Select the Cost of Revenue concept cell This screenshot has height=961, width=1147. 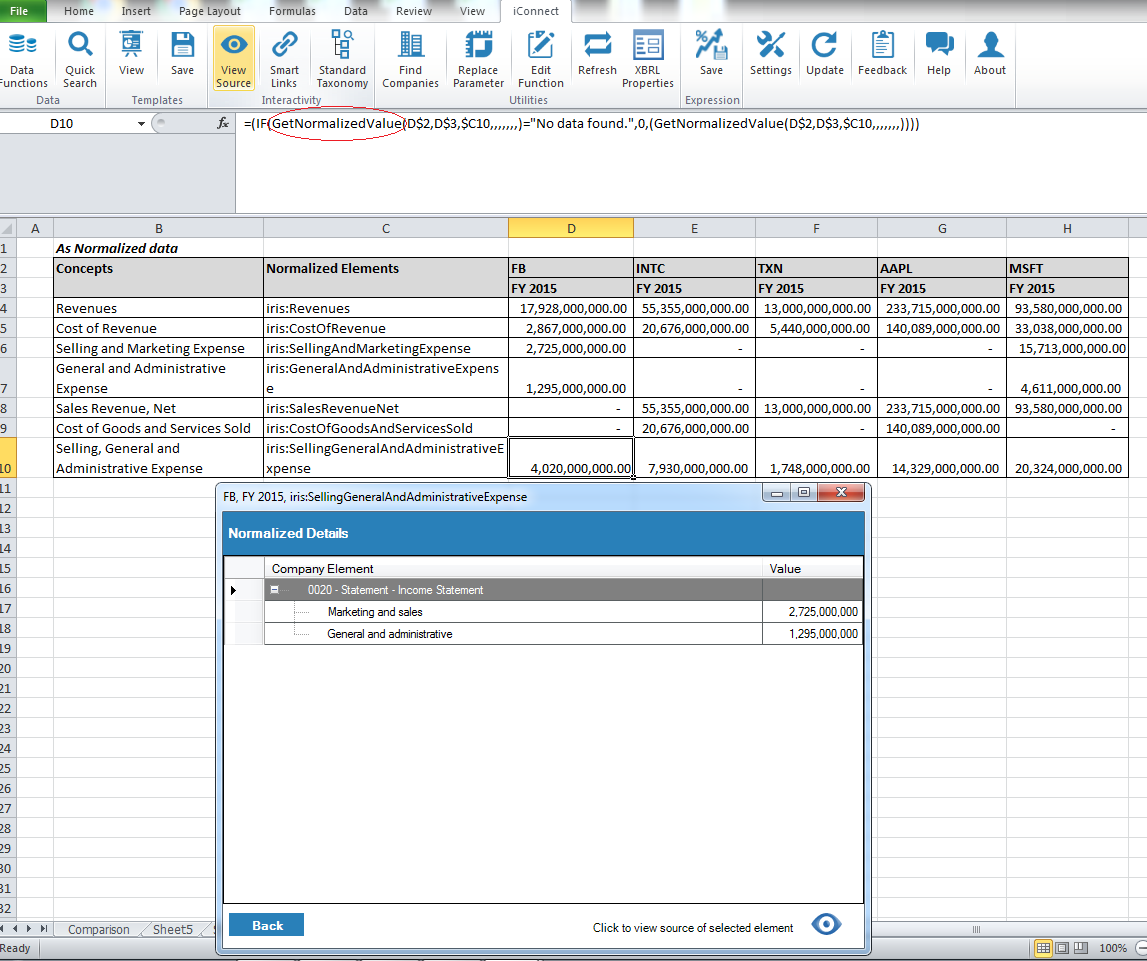click(x=158, y=328)
